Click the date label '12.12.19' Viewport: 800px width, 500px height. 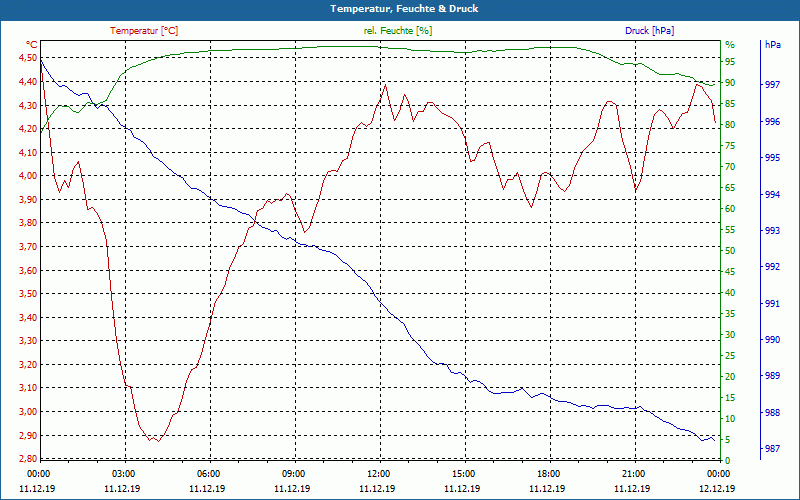[717, 489]
